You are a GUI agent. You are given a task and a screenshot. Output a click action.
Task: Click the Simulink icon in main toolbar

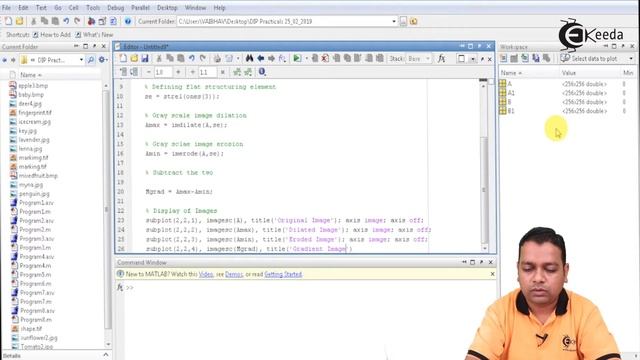tap(91, 21)
